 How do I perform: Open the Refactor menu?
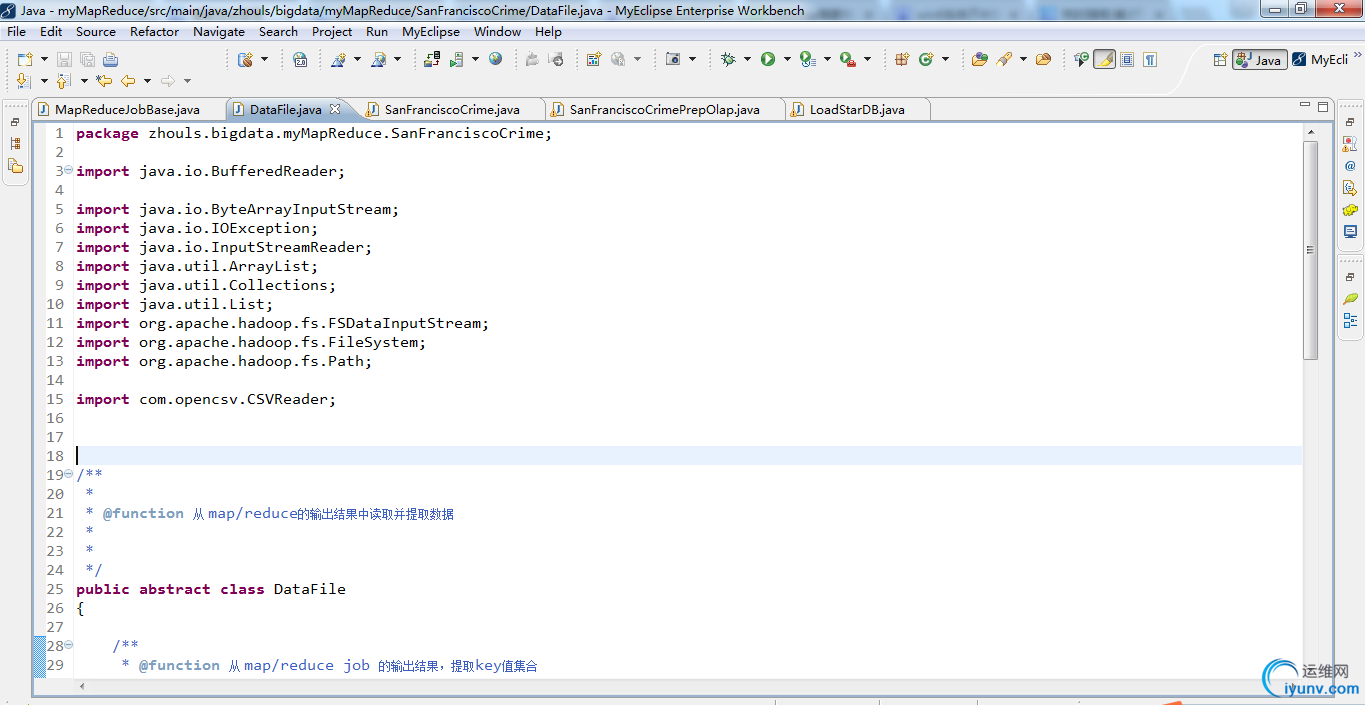(154, 31)
